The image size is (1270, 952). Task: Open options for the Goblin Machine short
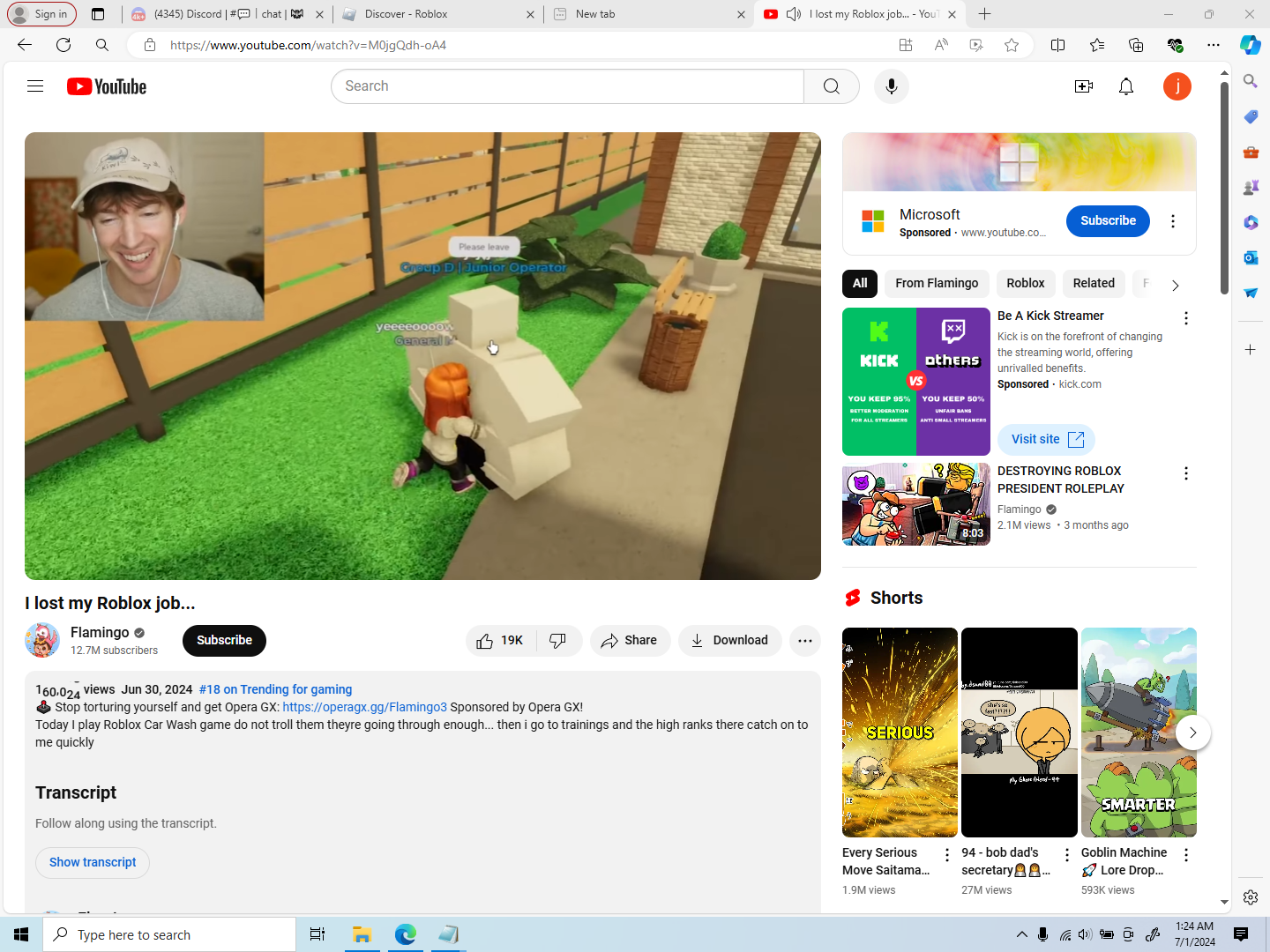pyautogui.click(x=1186, y=855)
